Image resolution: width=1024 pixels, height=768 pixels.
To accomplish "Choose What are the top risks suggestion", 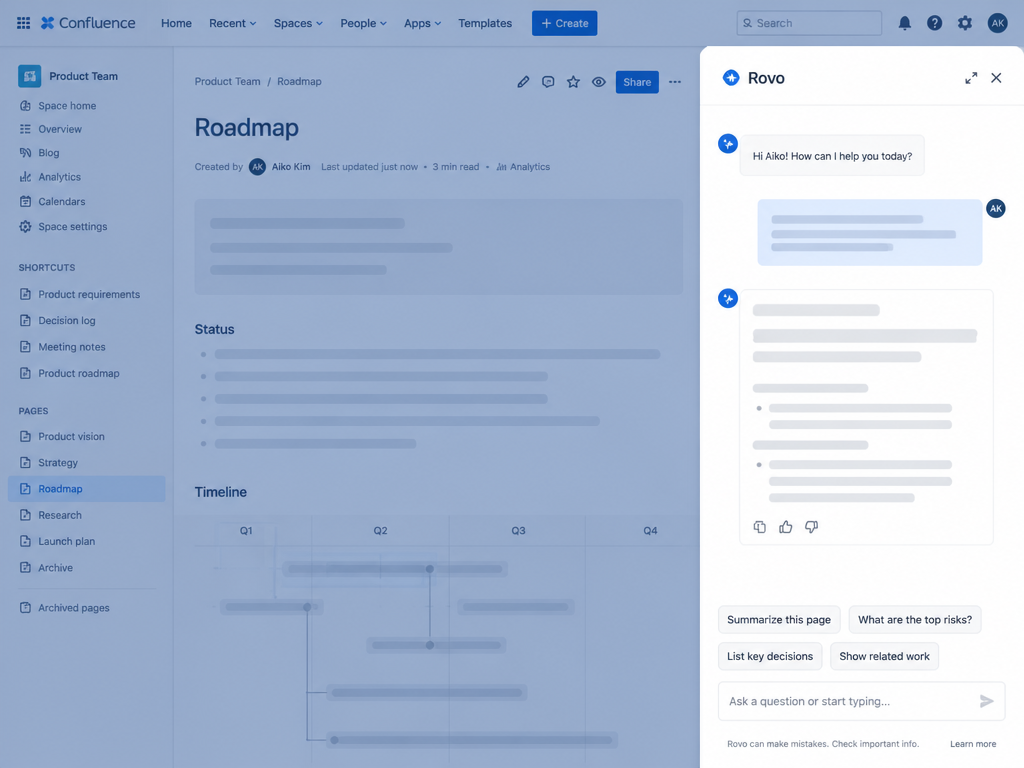I will pyautogui.click(x=915, y=620).
